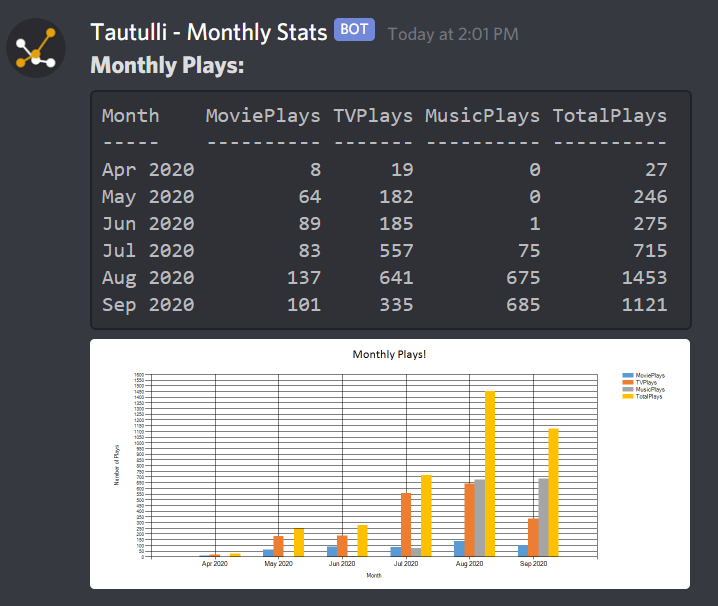Click the Number of Plays y-axis title
Screen dimensions: 718x606
point(116,465)
